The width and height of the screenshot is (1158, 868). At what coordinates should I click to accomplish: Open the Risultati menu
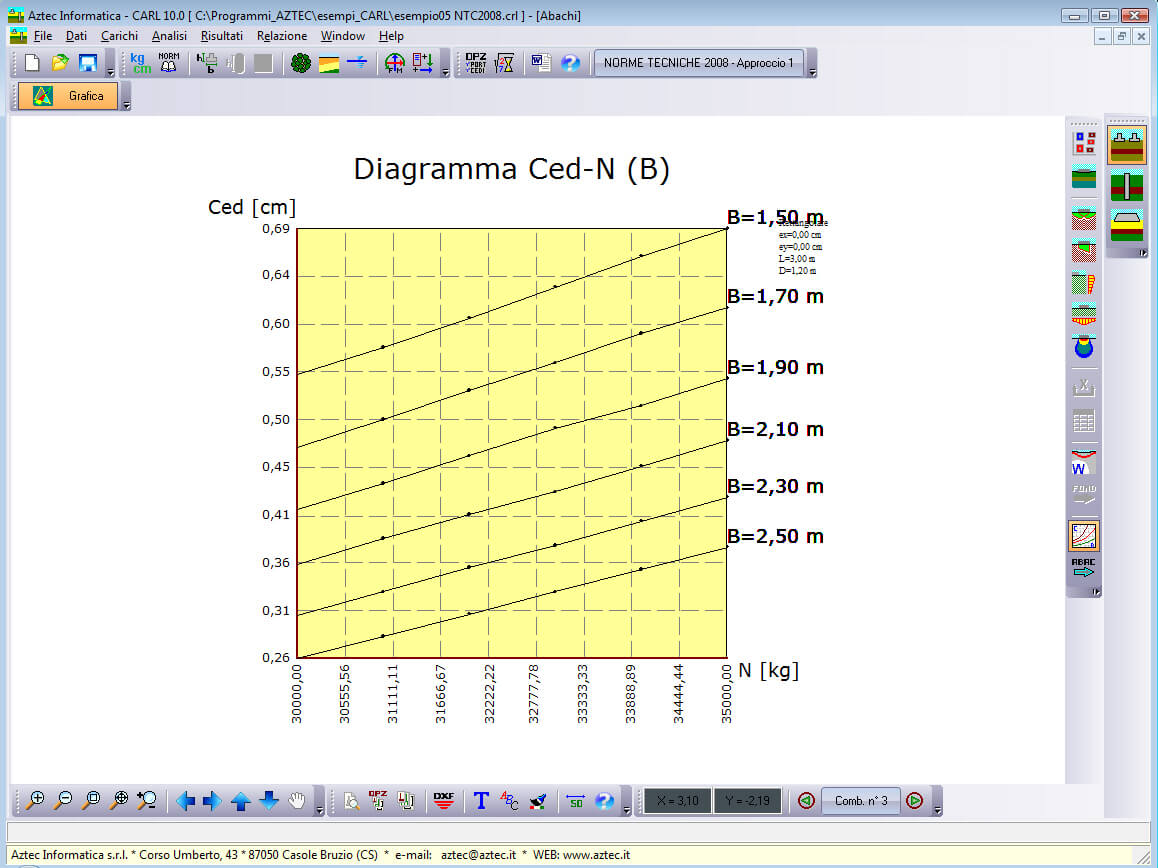(x=221, y=36)
